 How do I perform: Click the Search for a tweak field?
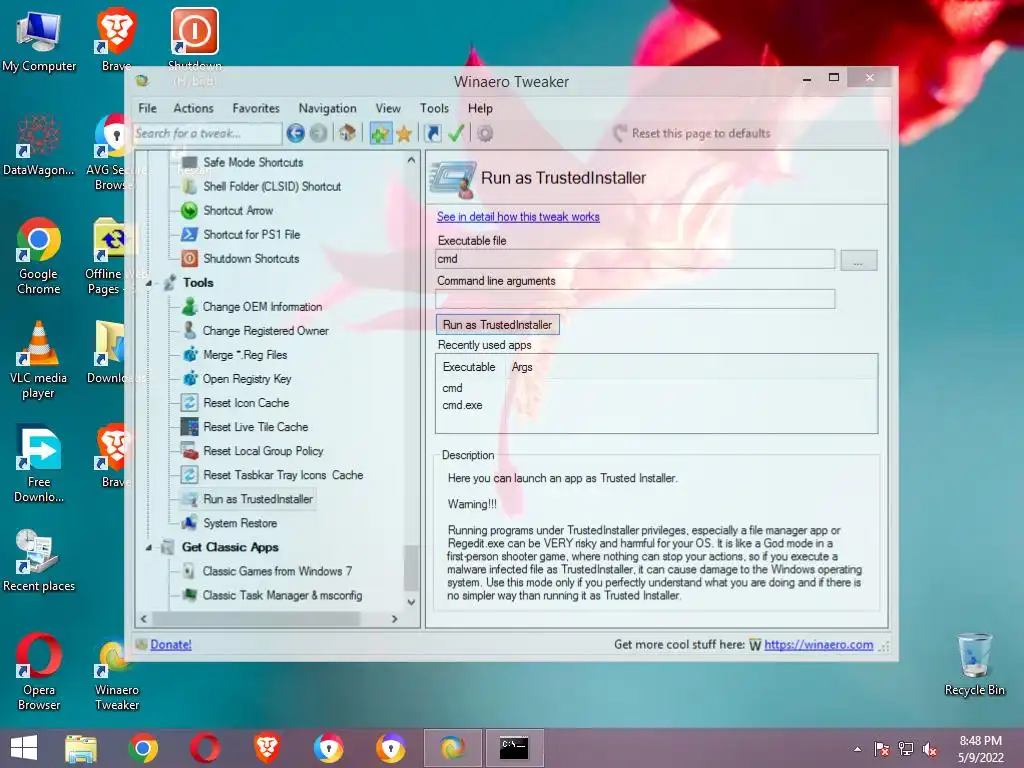[207, 133]
